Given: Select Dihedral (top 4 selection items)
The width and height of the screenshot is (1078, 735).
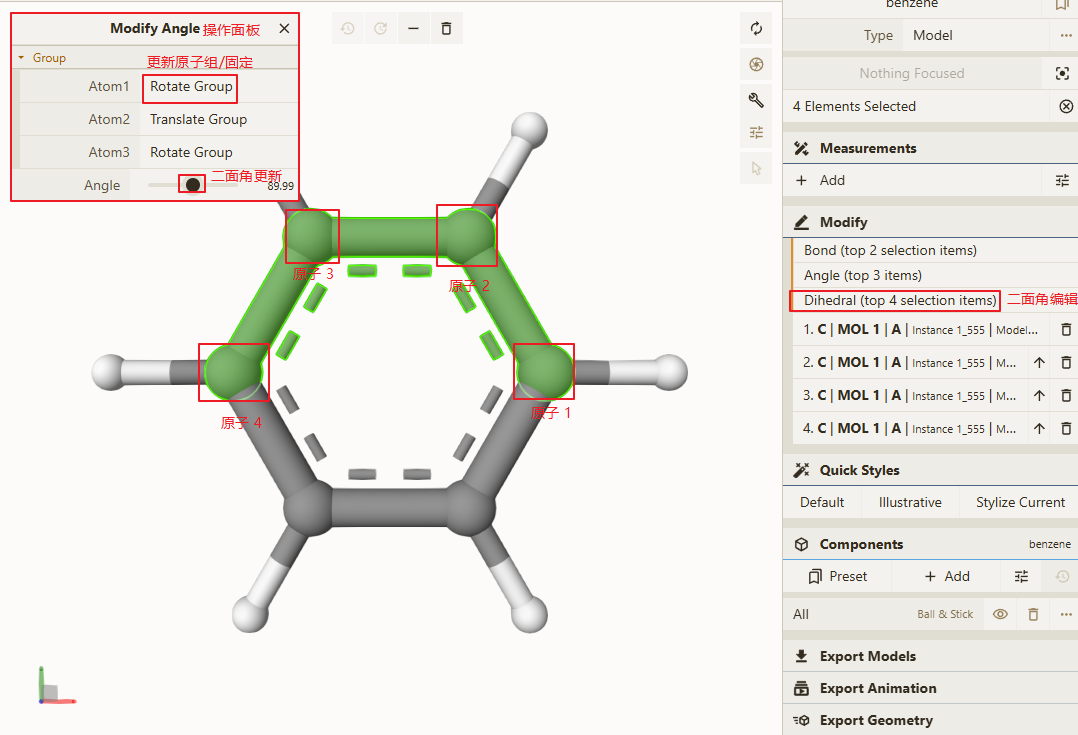Looking at the screenshot, I should [899, 300].
